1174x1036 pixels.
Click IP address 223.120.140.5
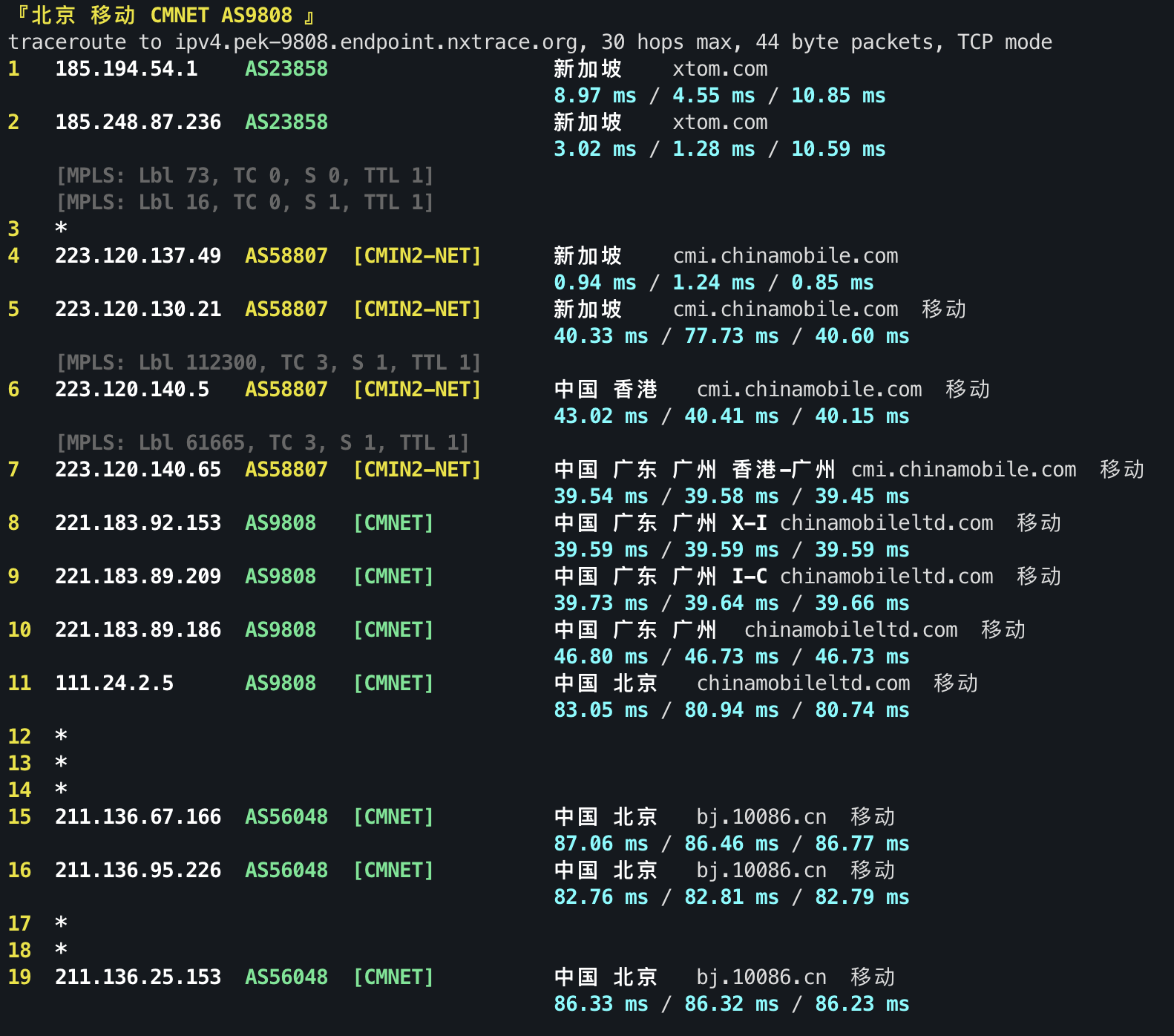pos(132,390)
